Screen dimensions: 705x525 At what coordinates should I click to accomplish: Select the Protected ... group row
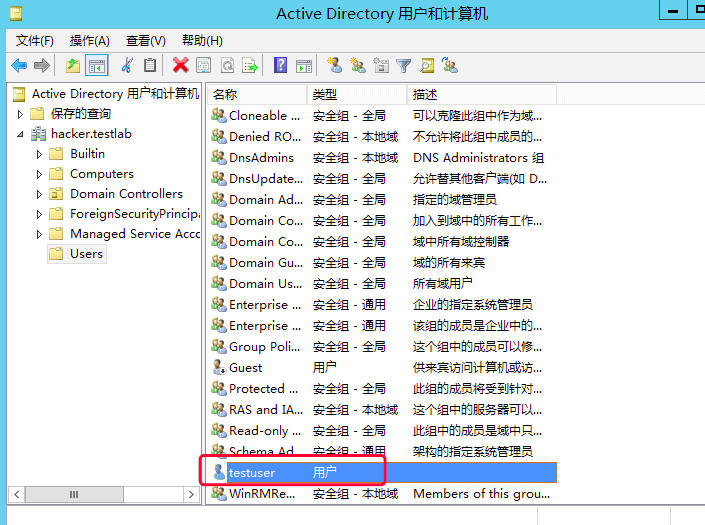pos(384,388)
